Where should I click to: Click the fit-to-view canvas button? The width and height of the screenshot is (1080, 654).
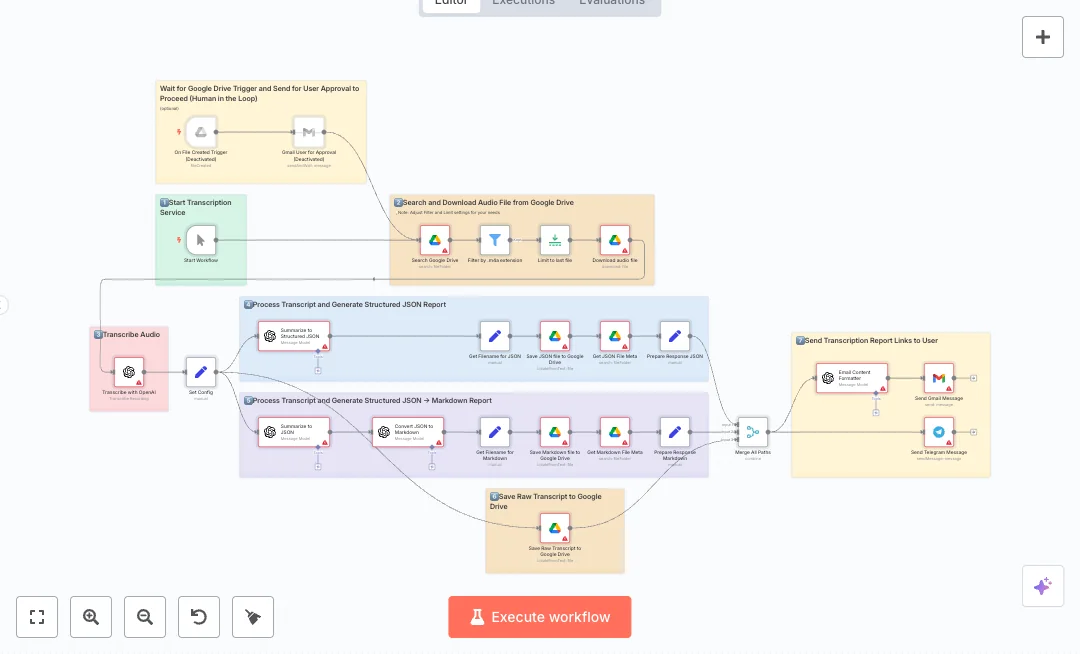click(x=37, y=617)
